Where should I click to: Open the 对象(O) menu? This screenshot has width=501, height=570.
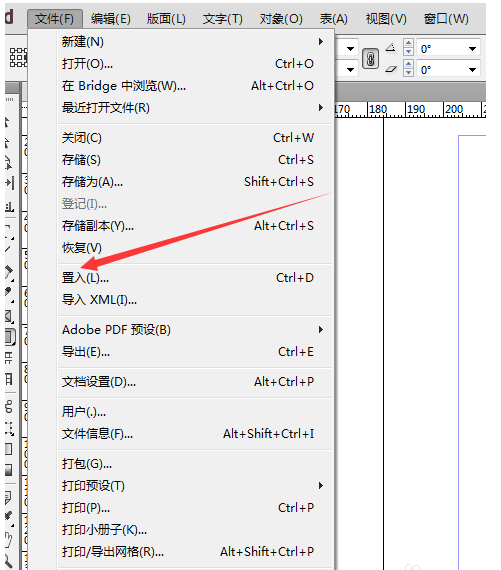(281, 19)
